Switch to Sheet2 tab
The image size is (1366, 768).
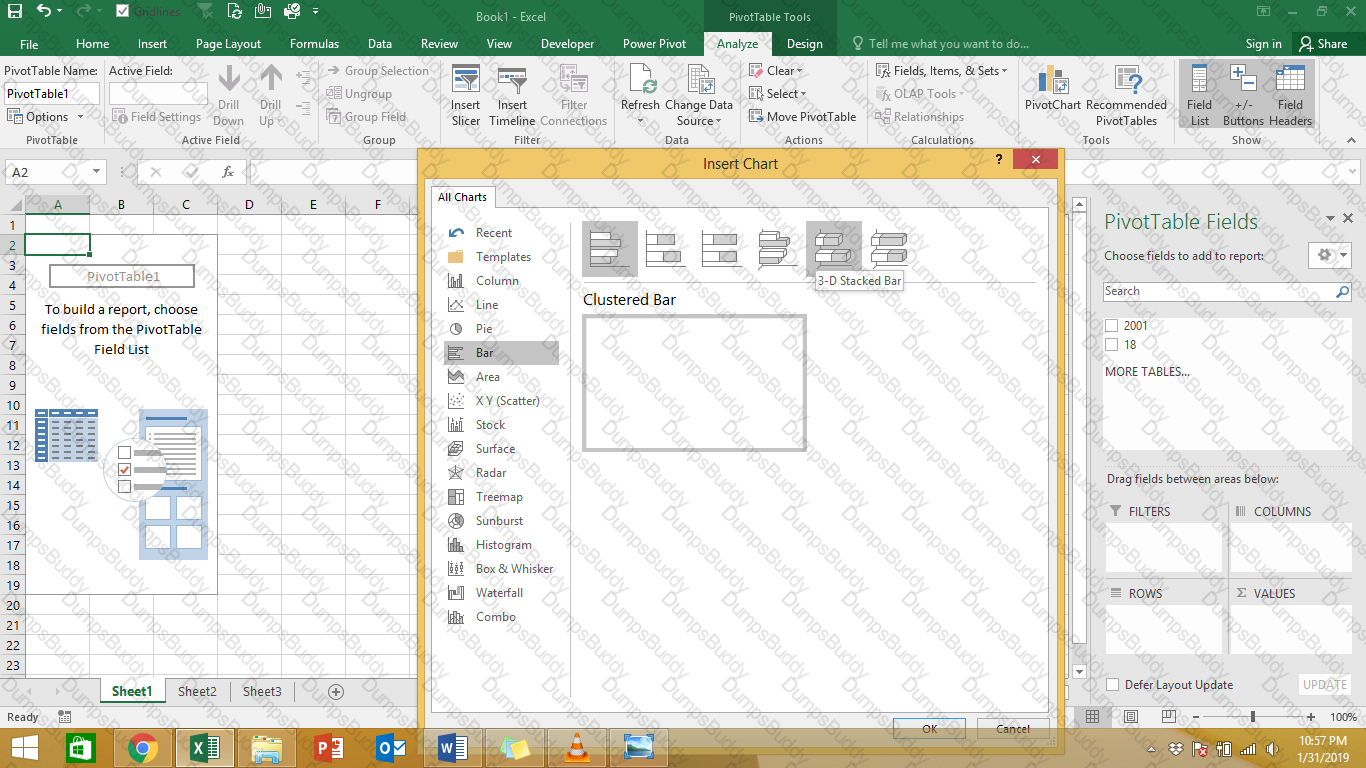[197, 691]
